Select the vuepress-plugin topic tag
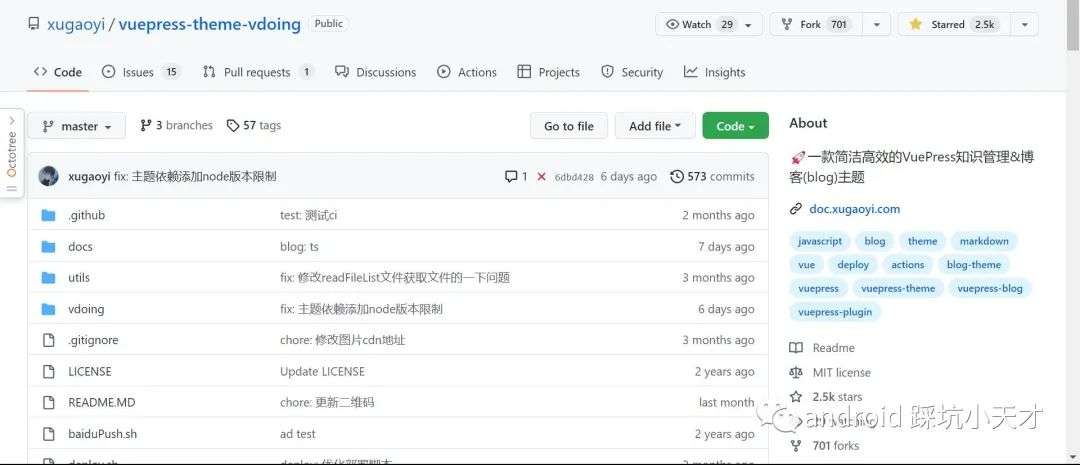 pos(835,312)
